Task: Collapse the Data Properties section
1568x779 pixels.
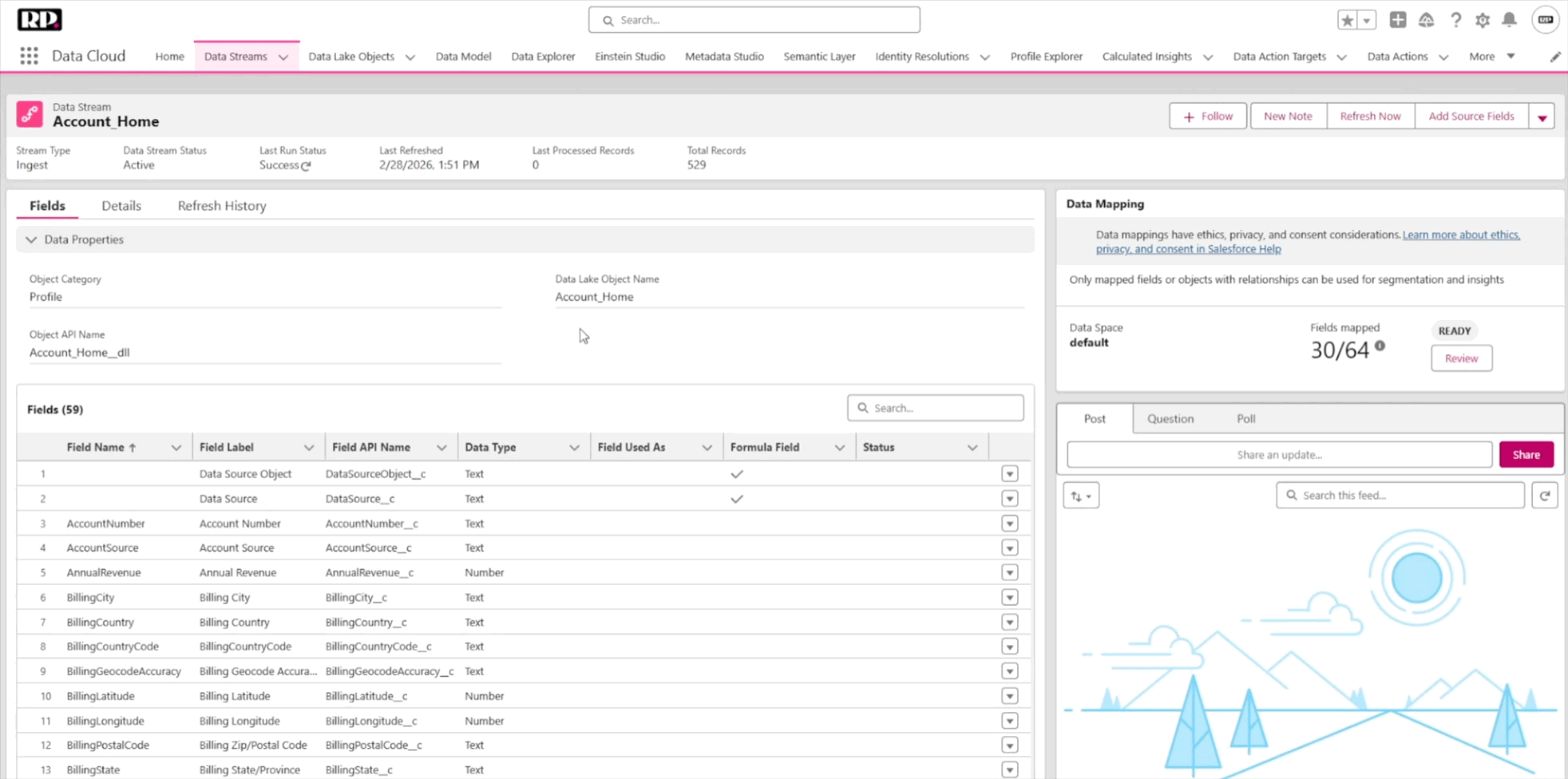Action: pyautogui.click(x=31, y=239)
